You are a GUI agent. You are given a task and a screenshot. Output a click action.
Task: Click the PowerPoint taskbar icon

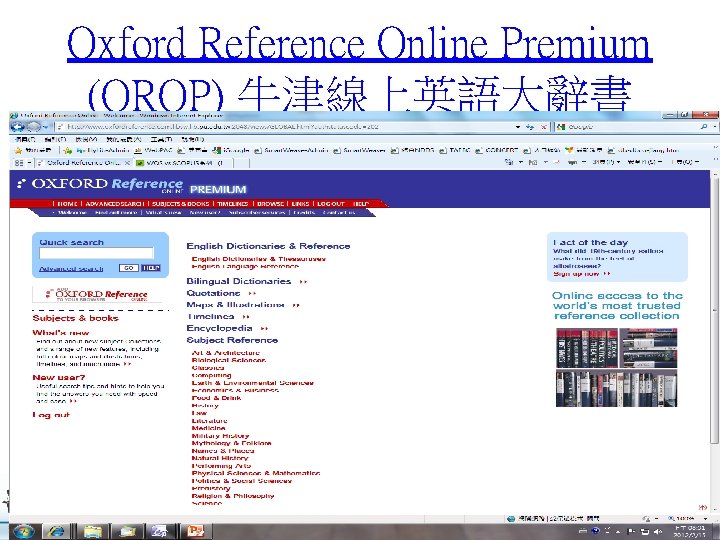195,531
